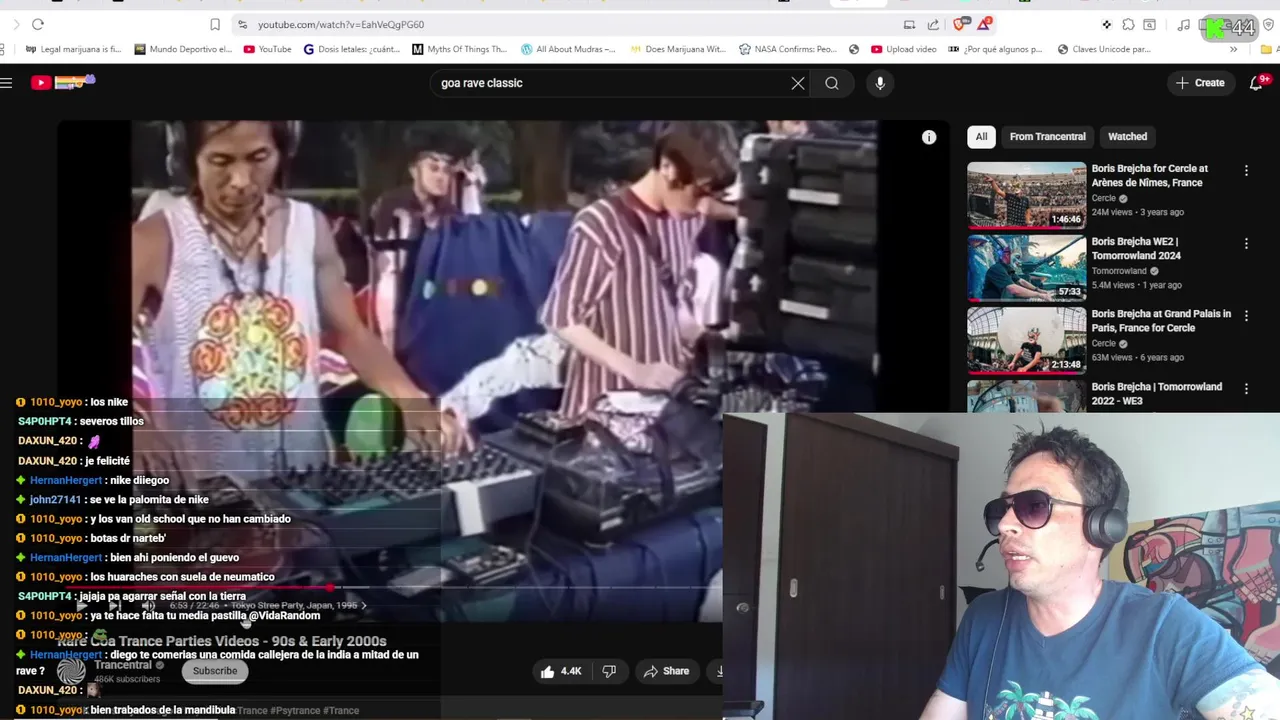Click the globe bookmark icon after NASA Confirms
Viewport: 1280px width, 720px height.
854,49
